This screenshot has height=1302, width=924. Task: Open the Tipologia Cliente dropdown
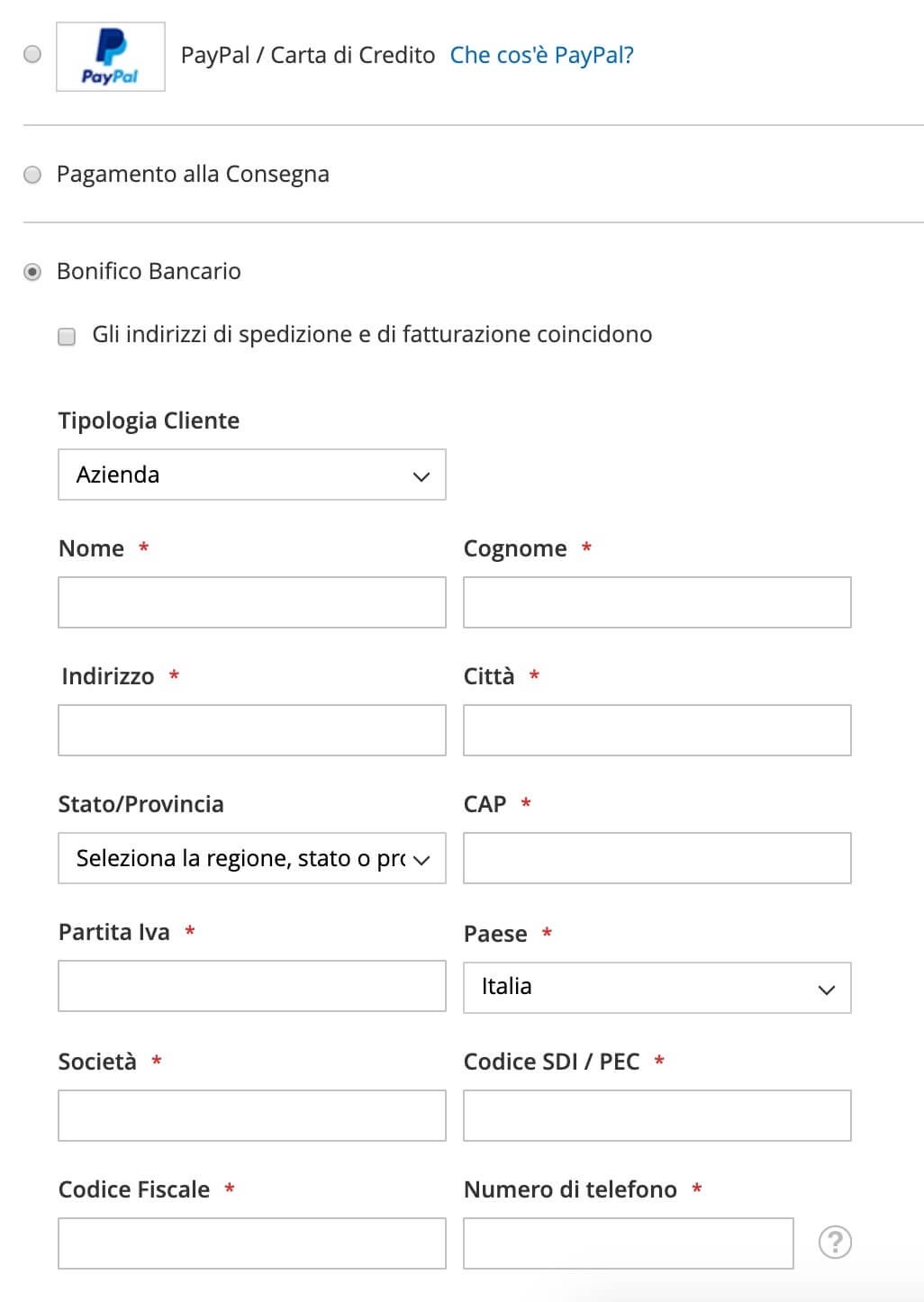pyautogui.click(x=252, y=475)
